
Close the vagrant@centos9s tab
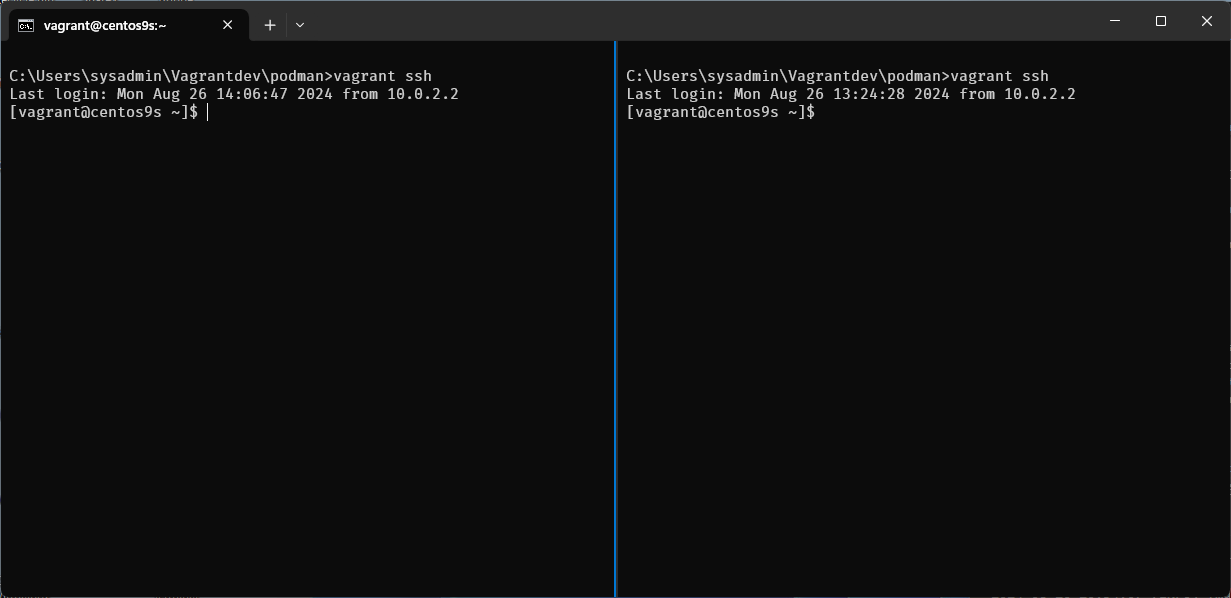point(228,26)
